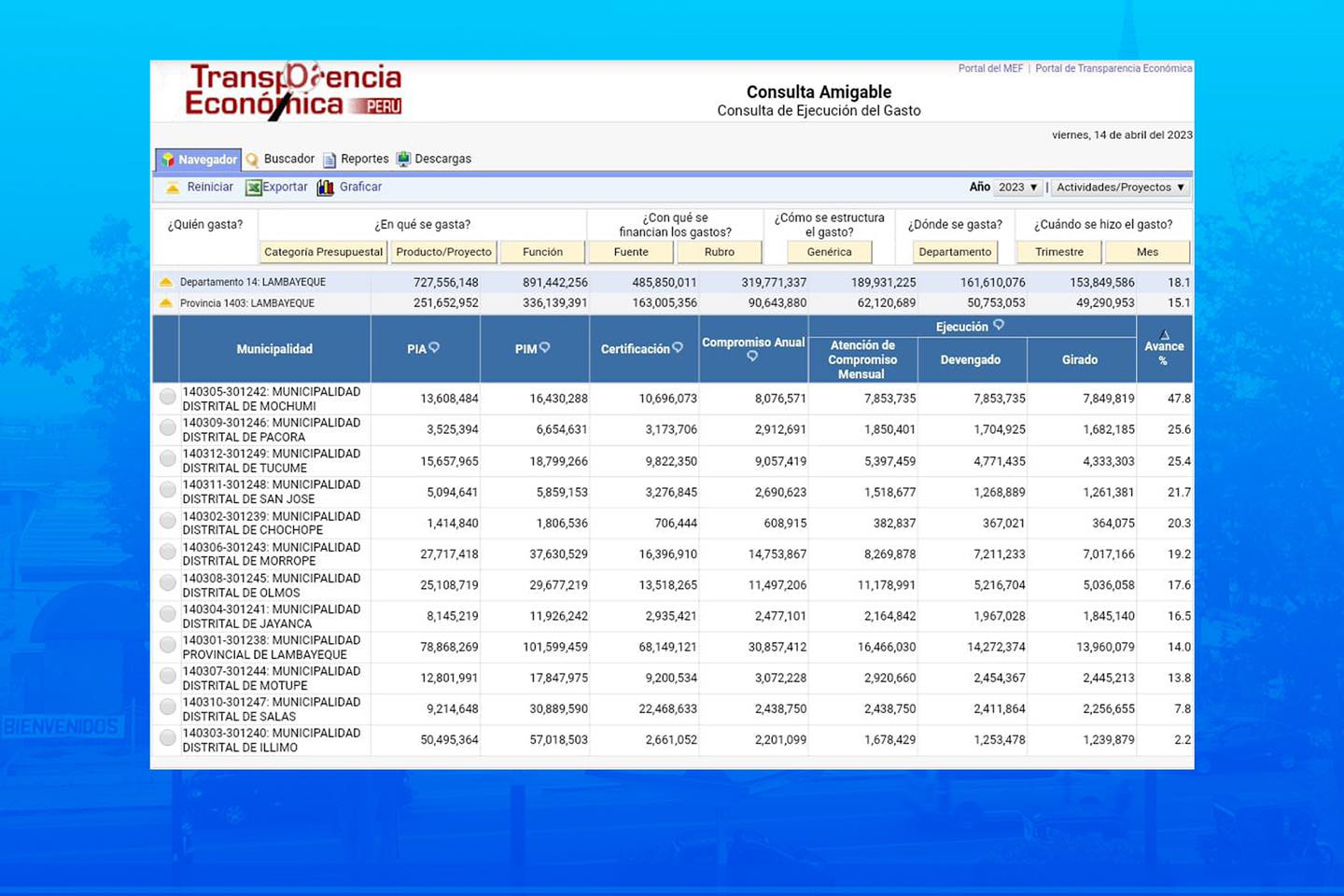This screenshot has width=1344, height=896.
Task: Select Municipalidad Provincial de Lambayeque radio
Action: 168,645
